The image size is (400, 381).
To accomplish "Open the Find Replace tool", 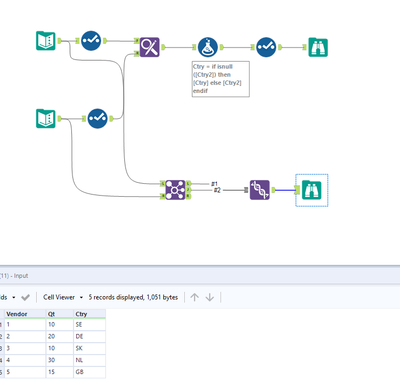I will coord(149,47).
